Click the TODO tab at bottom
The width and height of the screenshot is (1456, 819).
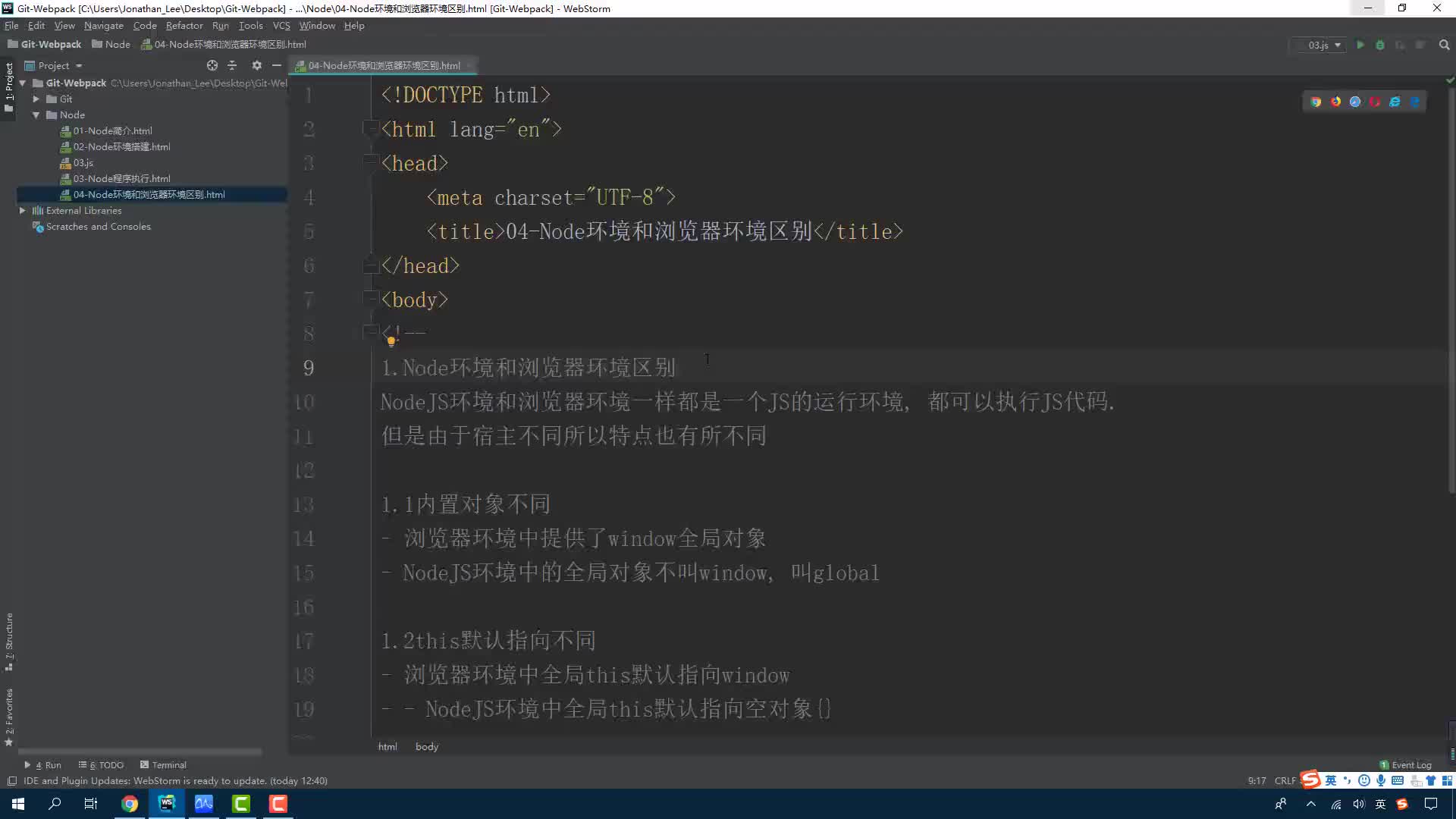104,764
